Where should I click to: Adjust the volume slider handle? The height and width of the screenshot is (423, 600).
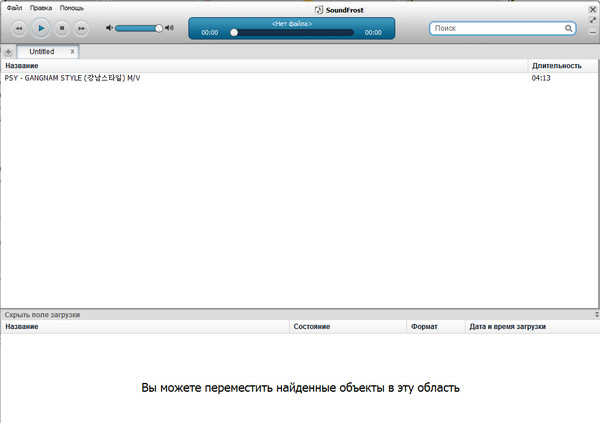coord(159,28)
